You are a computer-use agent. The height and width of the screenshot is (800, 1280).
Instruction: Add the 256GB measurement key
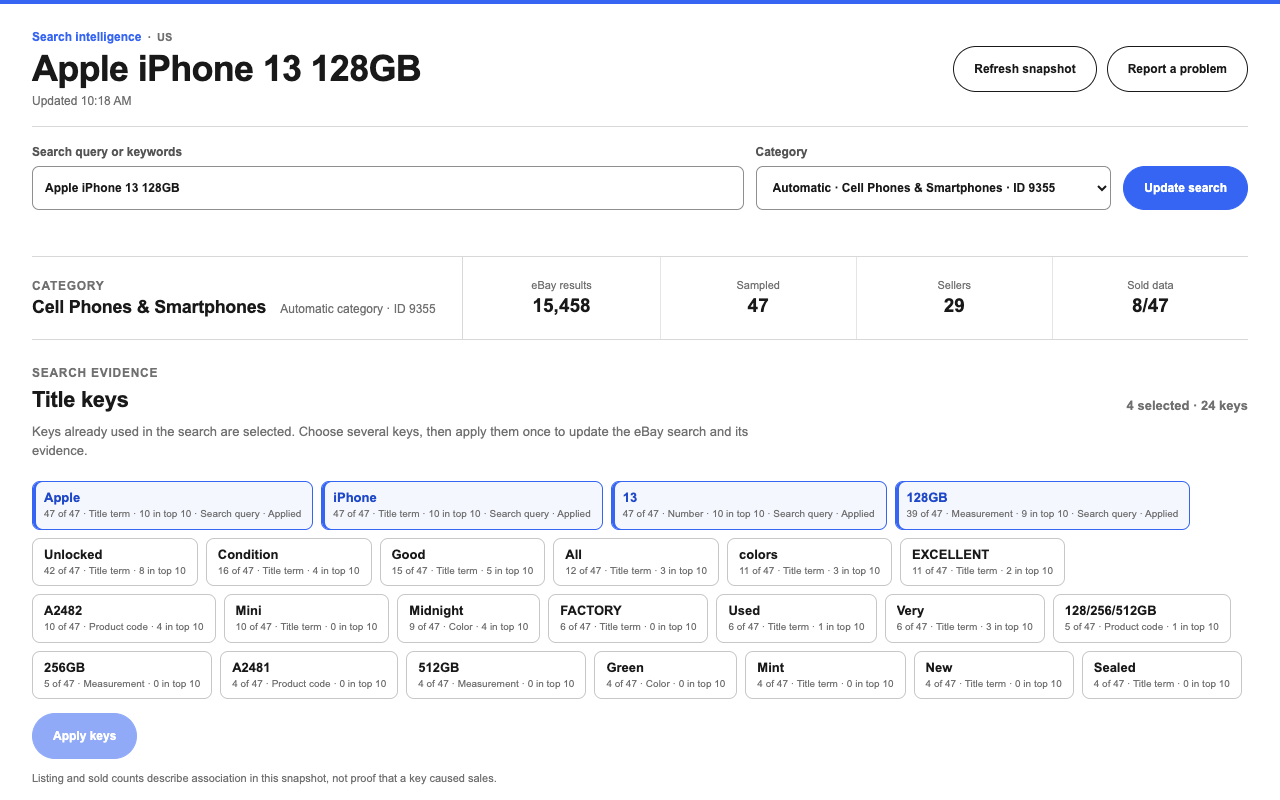click(x=122, y=675)
